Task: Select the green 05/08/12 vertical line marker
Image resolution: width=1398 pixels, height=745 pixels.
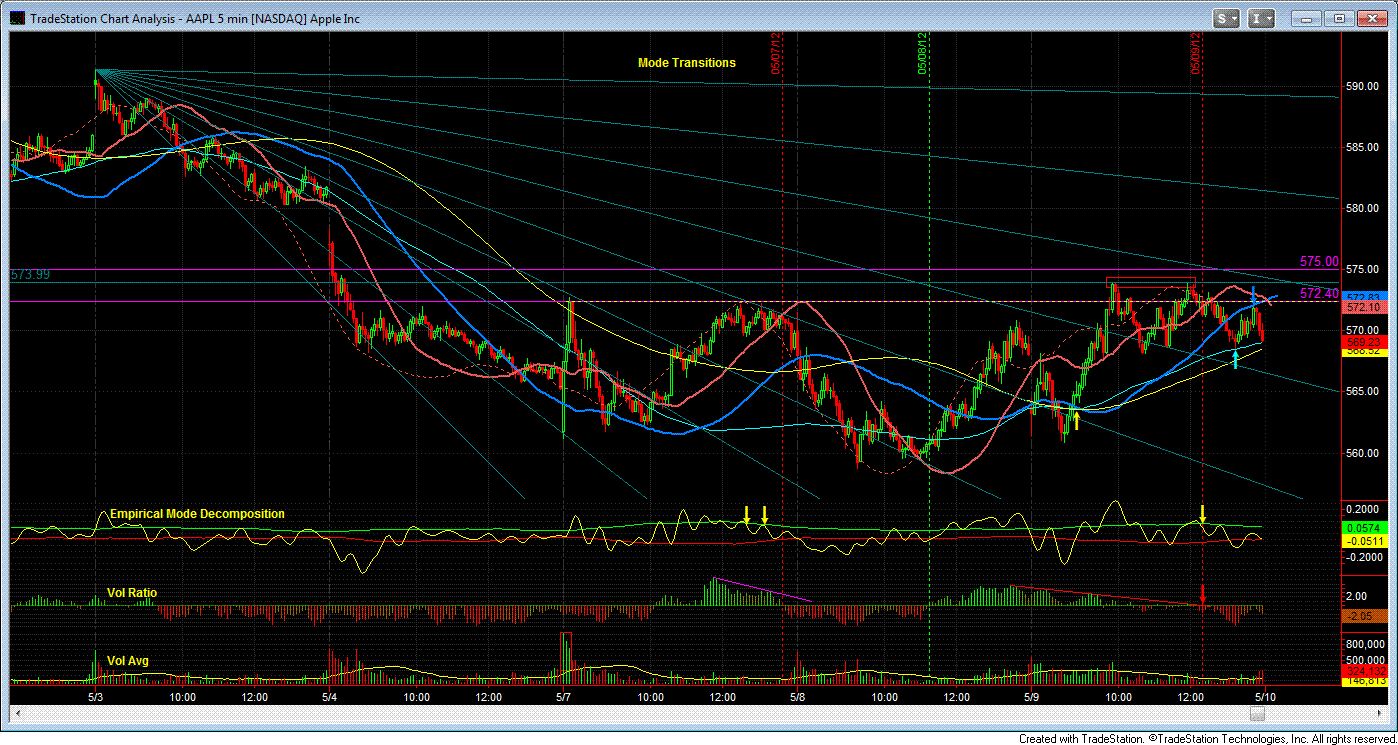Action: click(925, 52)
